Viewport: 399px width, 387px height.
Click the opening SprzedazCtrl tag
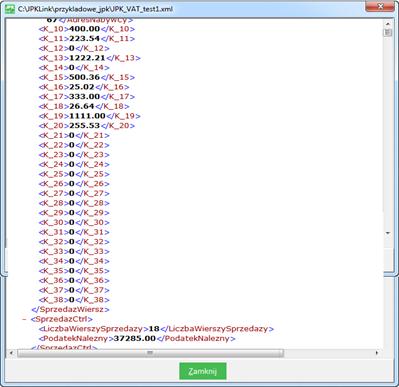tap(62, 319)
